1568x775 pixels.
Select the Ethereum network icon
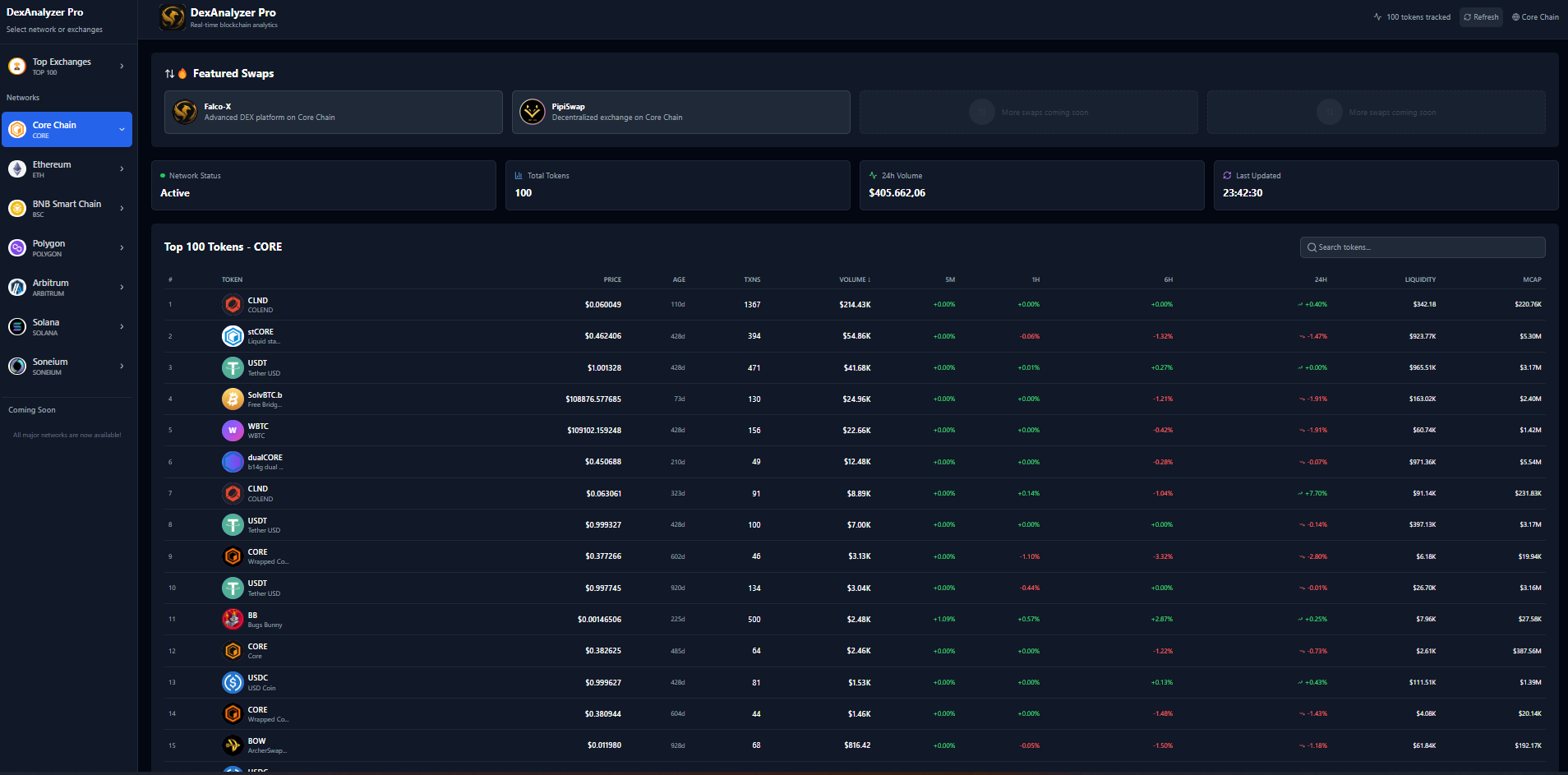click(x=17, y=168)
